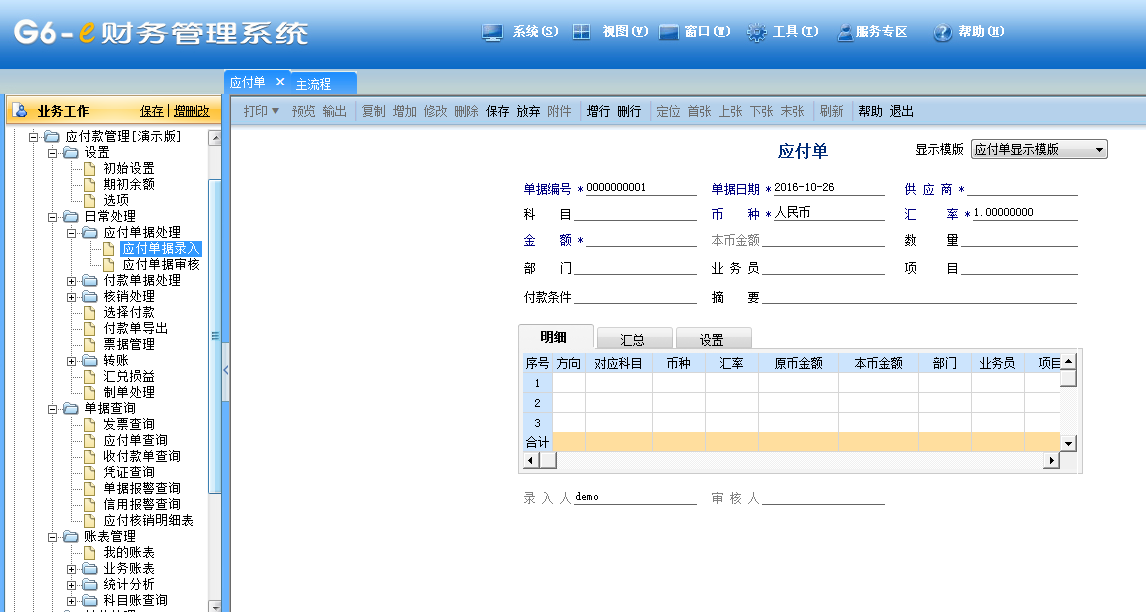Click the 服务专区 person icon
Image resolution: width=1146 pixels, height=612 pixels.
tap(845, 32)
